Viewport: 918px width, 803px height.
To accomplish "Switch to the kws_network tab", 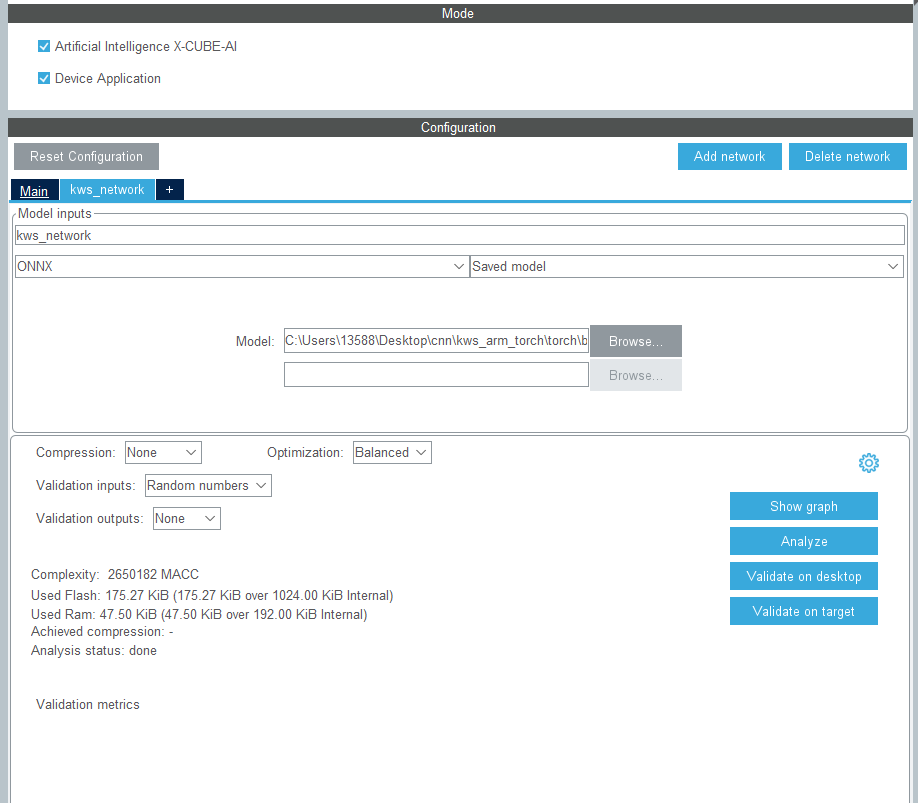I will pos(107,190).
